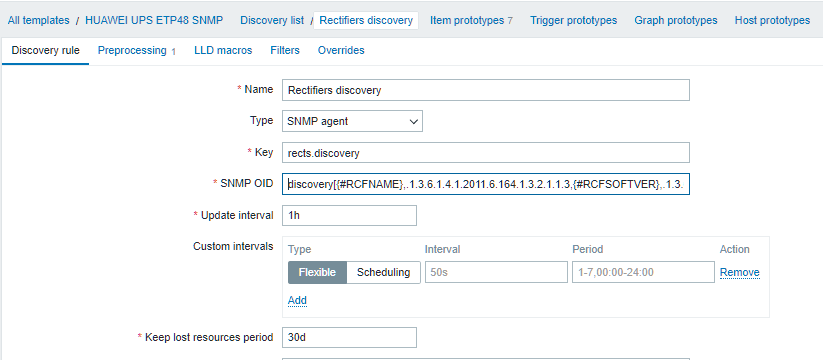The width and height of the screenshot is (823, 360).
Task: Switch to the Discovery rule tab
Action: (x=46, y=50)
